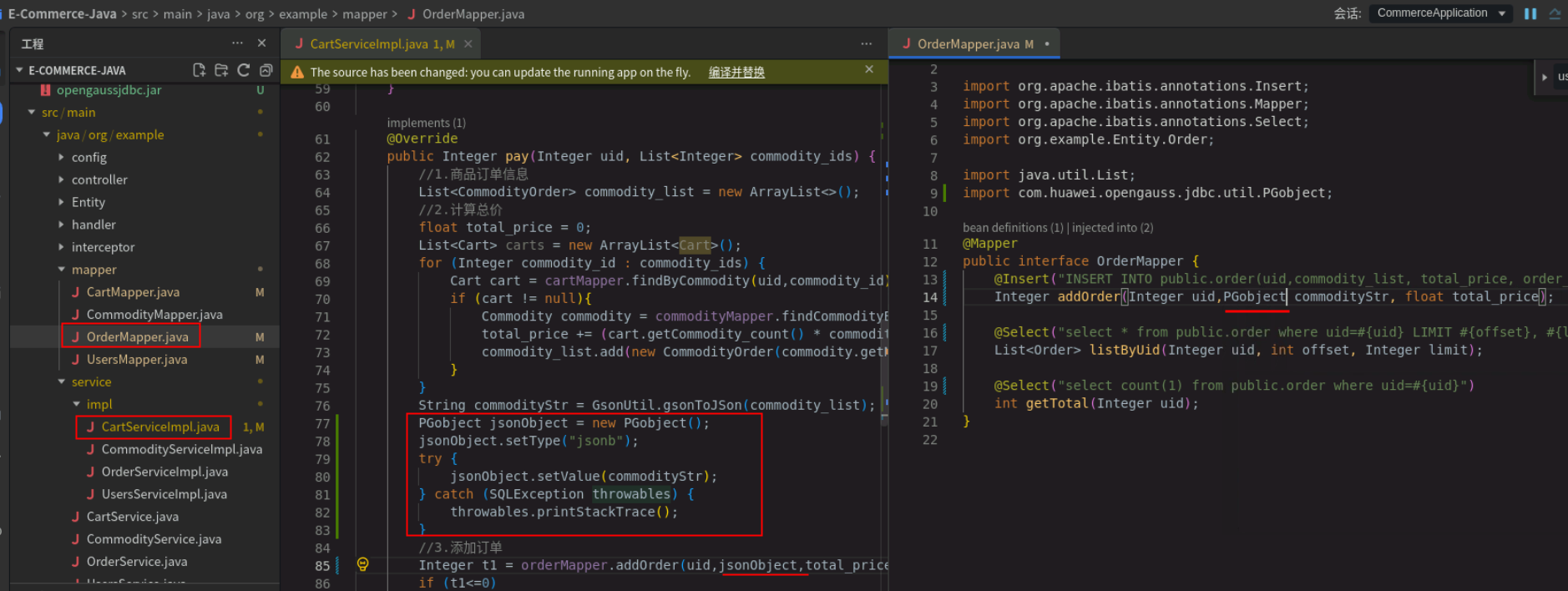1568x591 pixels.
Task: Expand the Entity folder
Action: (61, 202)
